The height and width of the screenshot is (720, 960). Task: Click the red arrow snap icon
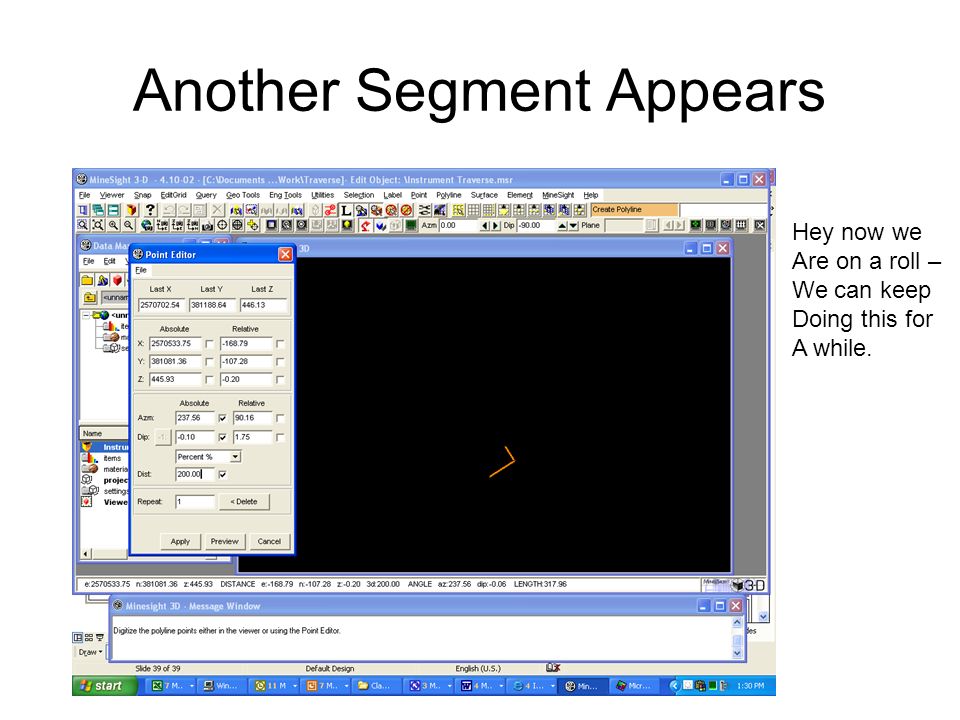click(365, 225)
